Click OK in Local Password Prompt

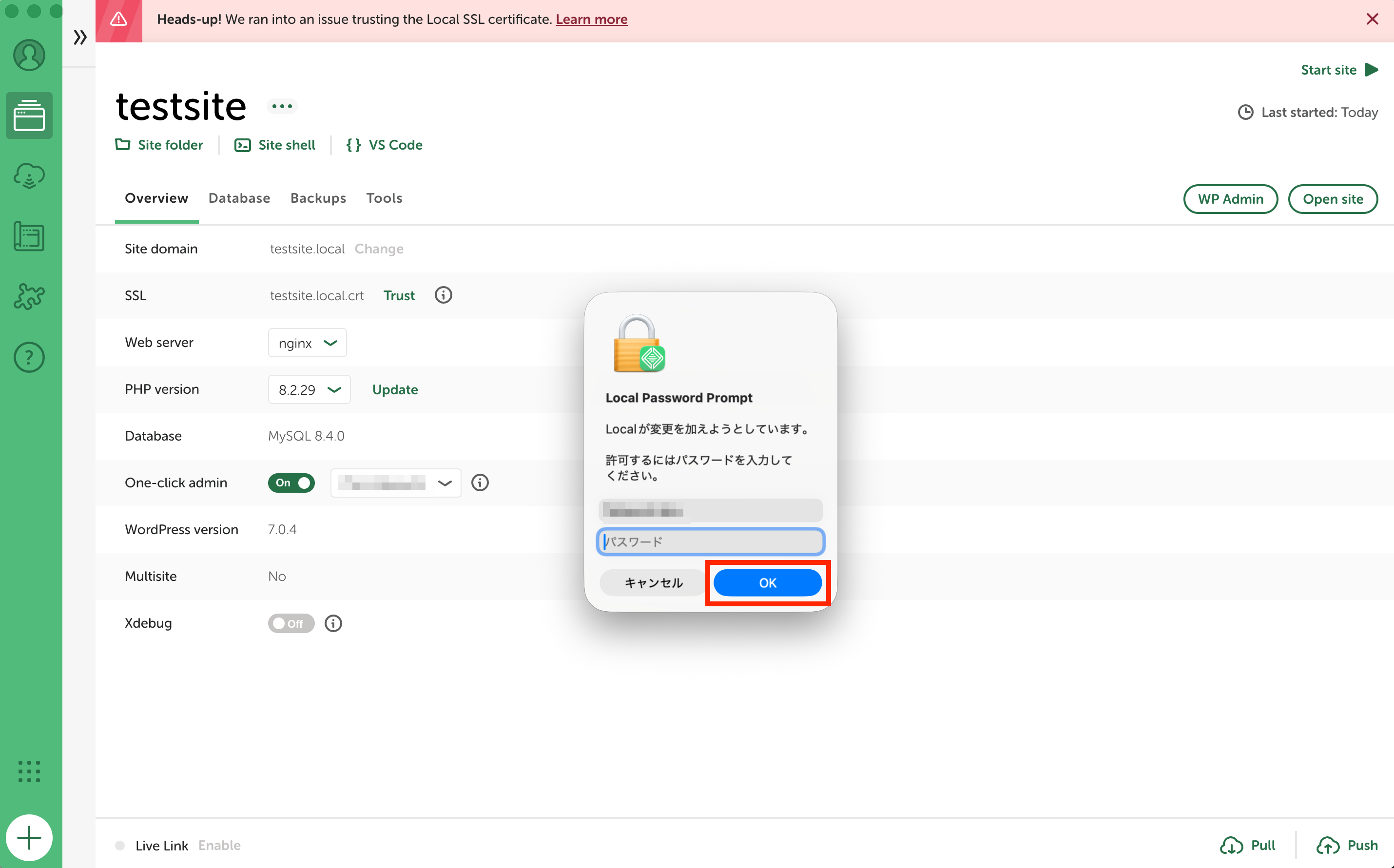click(x=768, y=583)
